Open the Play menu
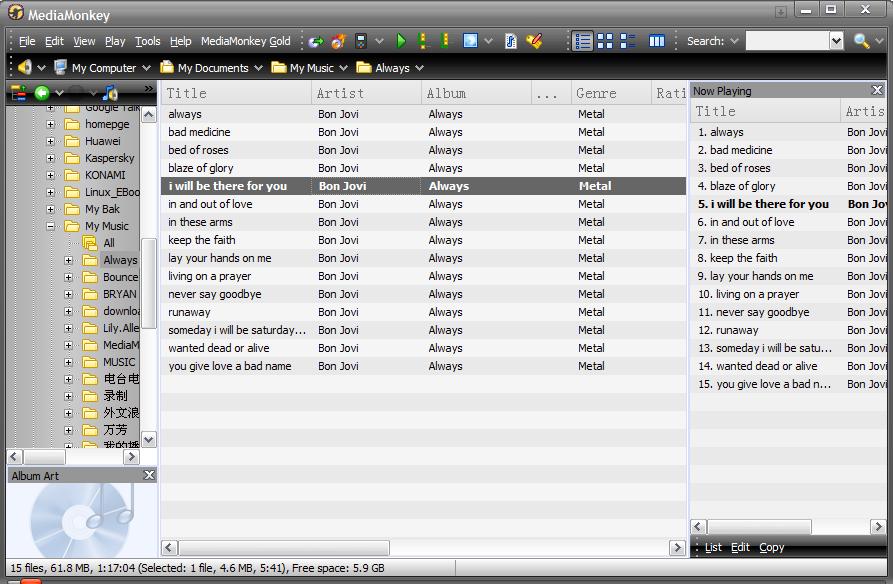The image size is (893, 584). 115,41
